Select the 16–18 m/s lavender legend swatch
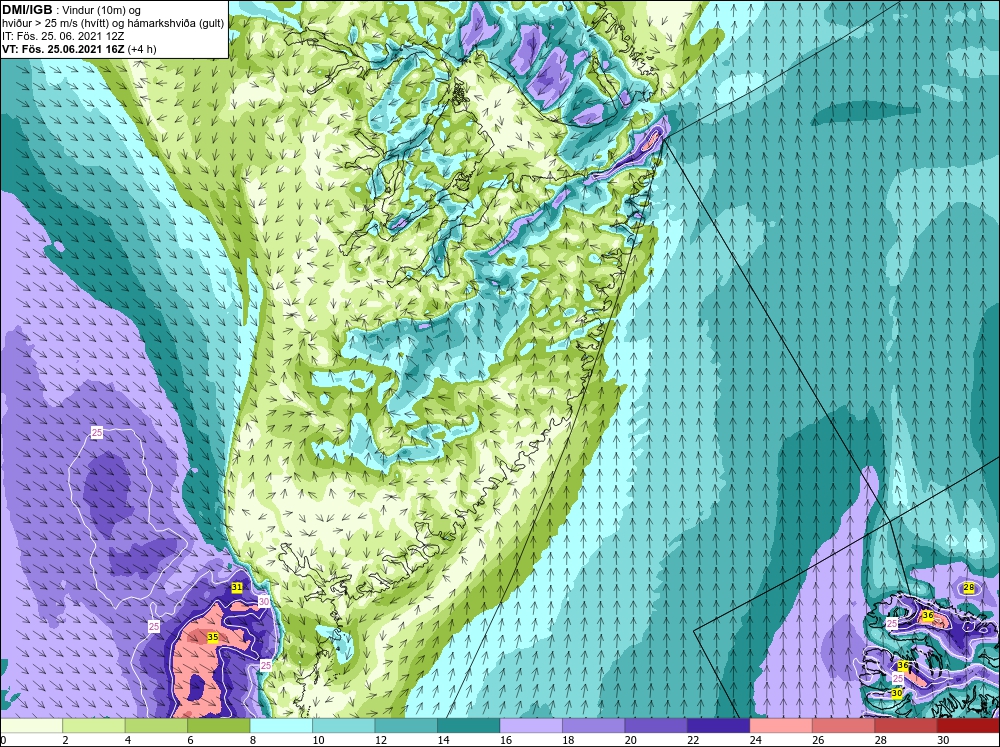Image resolution: width=1000 pixels, height=747 pixels. coord(531,726)
